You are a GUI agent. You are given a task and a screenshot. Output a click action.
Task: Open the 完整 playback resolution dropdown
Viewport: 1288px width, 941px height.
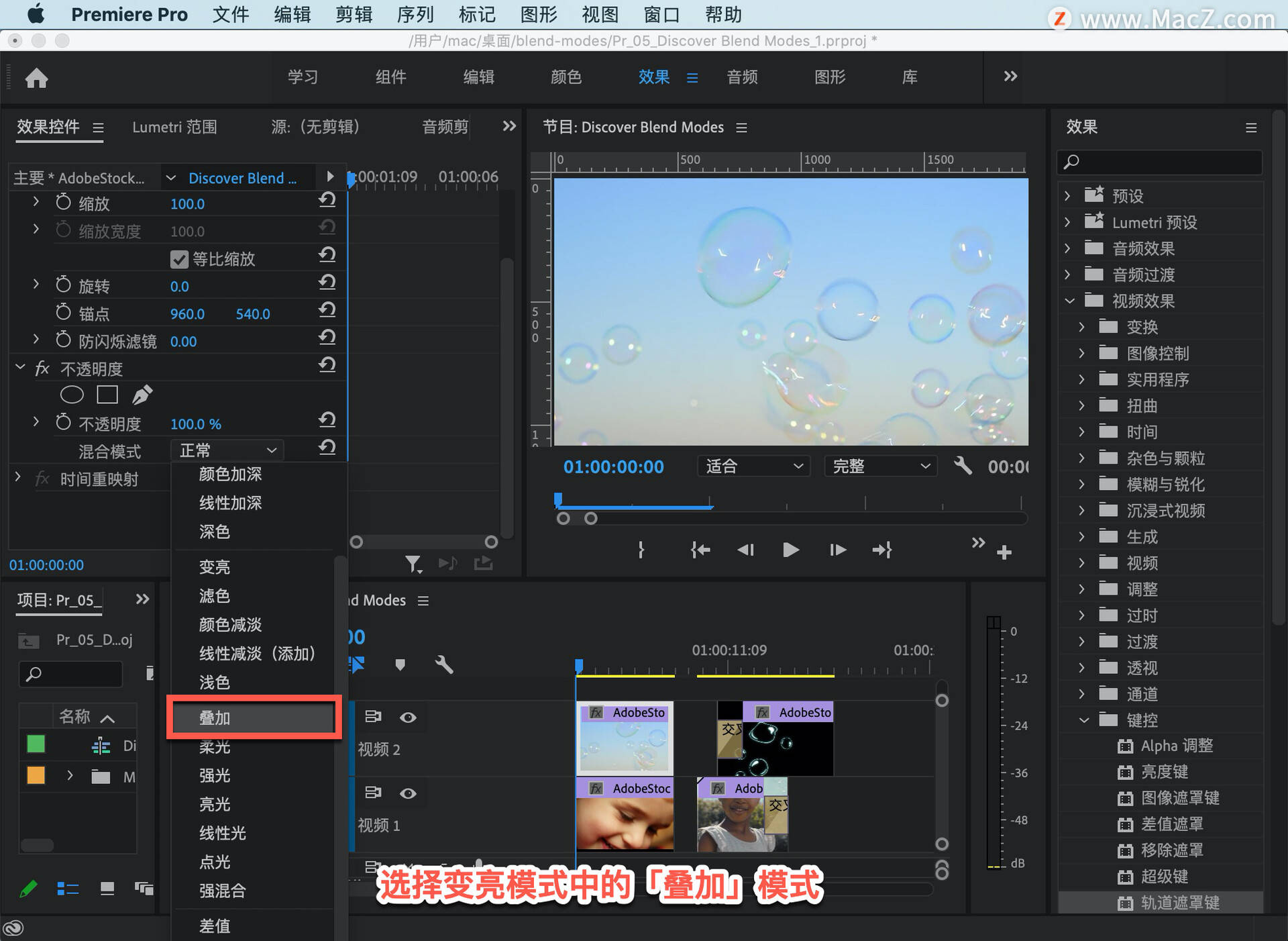(x=881, y=466)
